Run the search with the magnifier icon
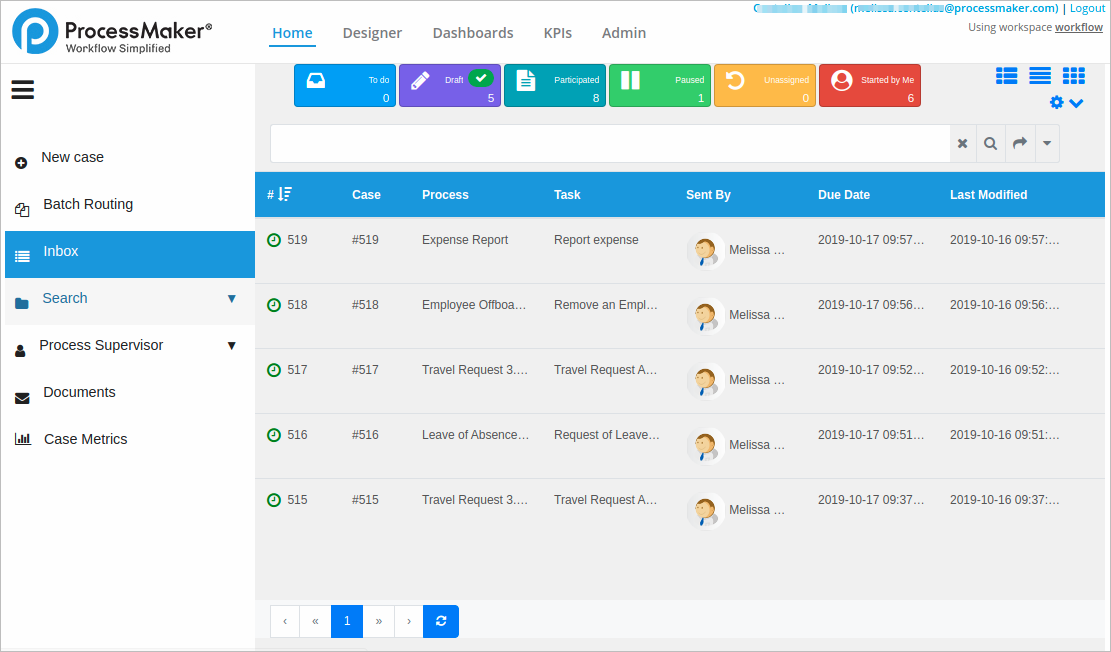Image resolution: width=1111 pixels, height=652 pixels. (990, 143)
